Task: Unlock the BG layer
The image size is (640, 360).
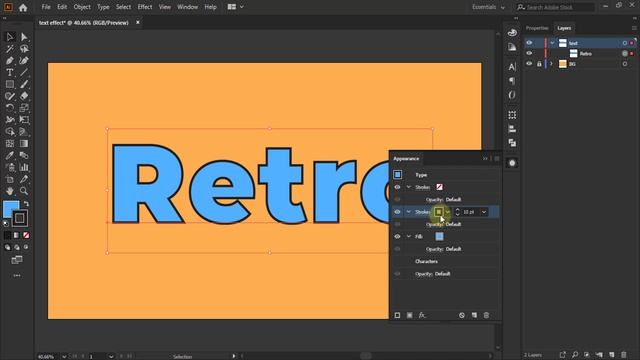Action: pos(539,64)
